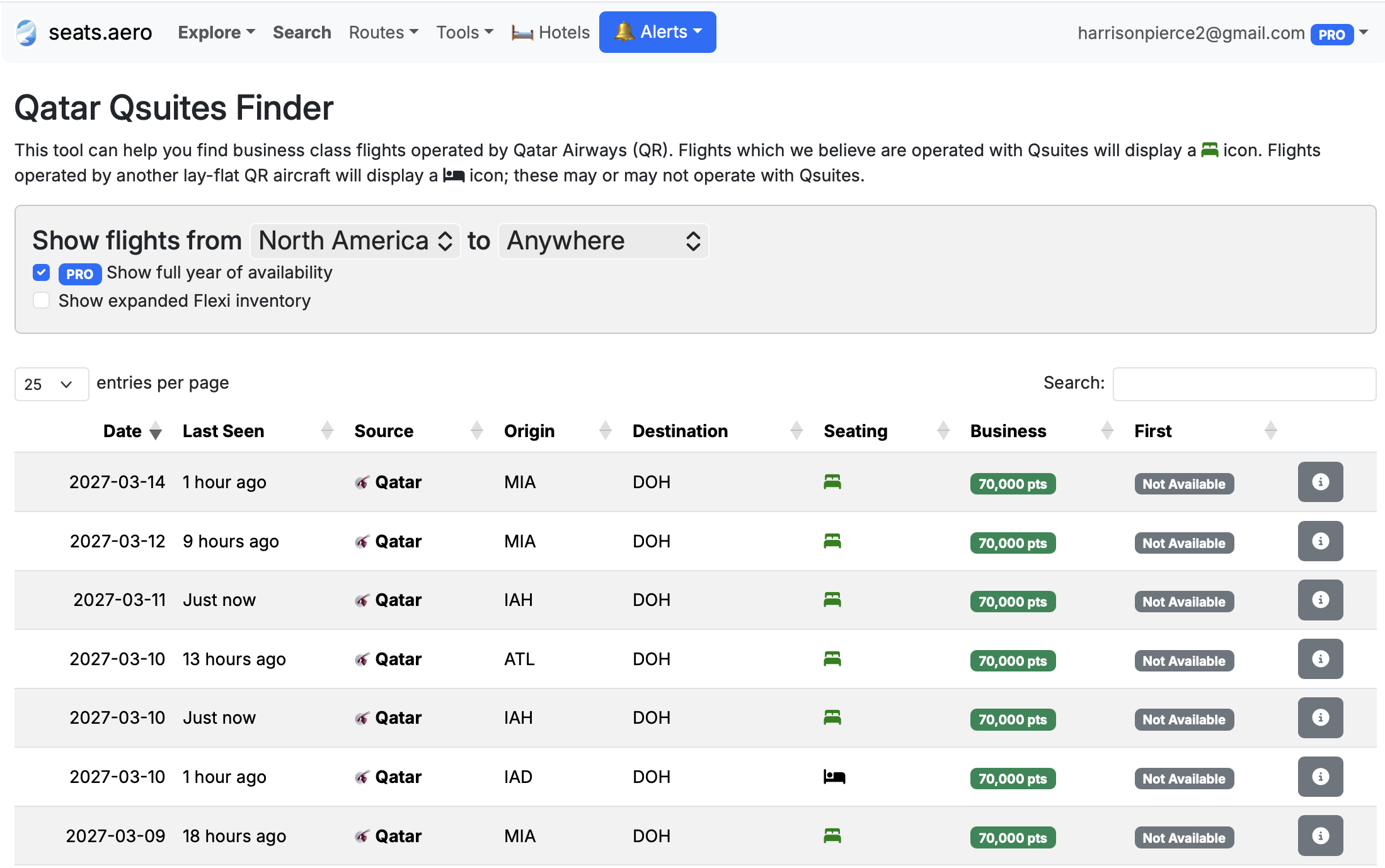Open the North America origin dropdown
This screenshot has height=868, width=1385.
click(x=355, y=241)
